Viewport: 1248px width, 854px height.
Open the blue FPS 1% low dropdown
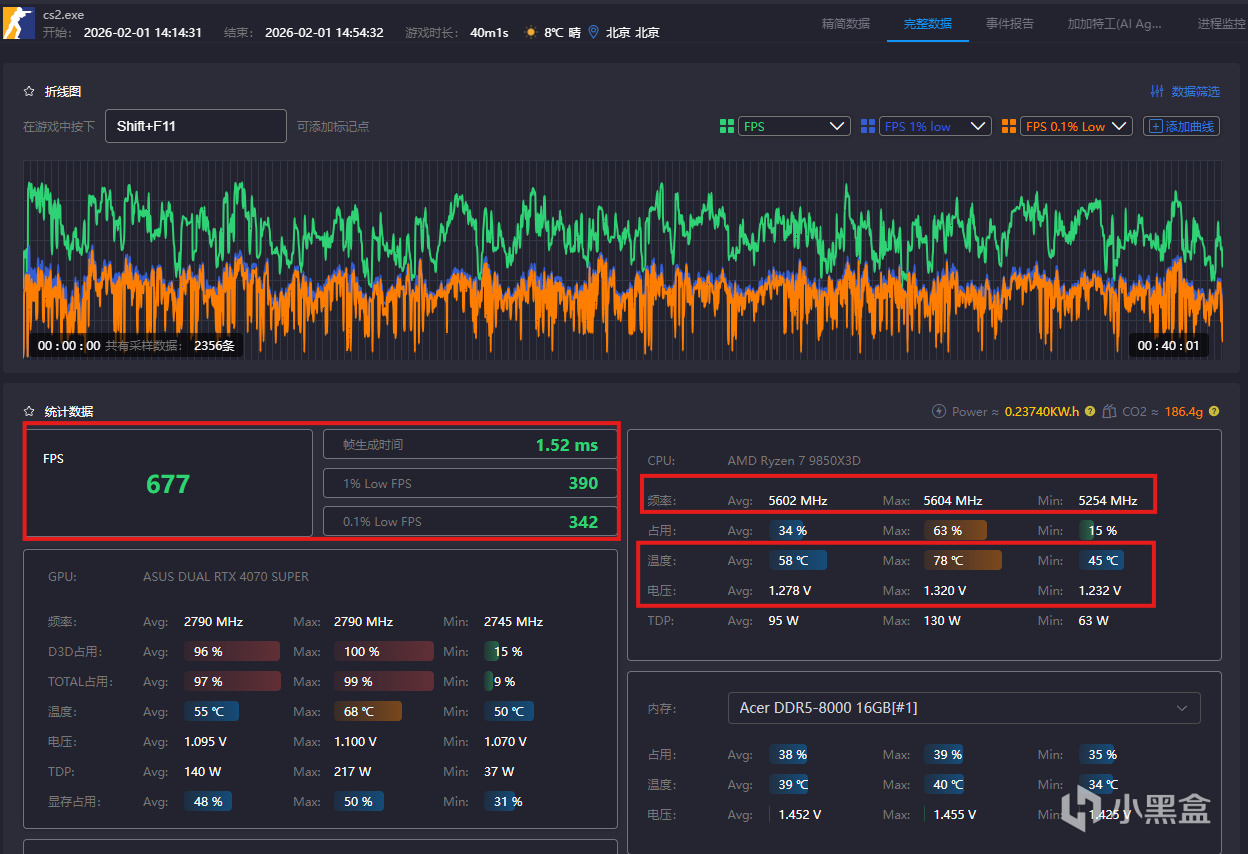click(935, 126)
